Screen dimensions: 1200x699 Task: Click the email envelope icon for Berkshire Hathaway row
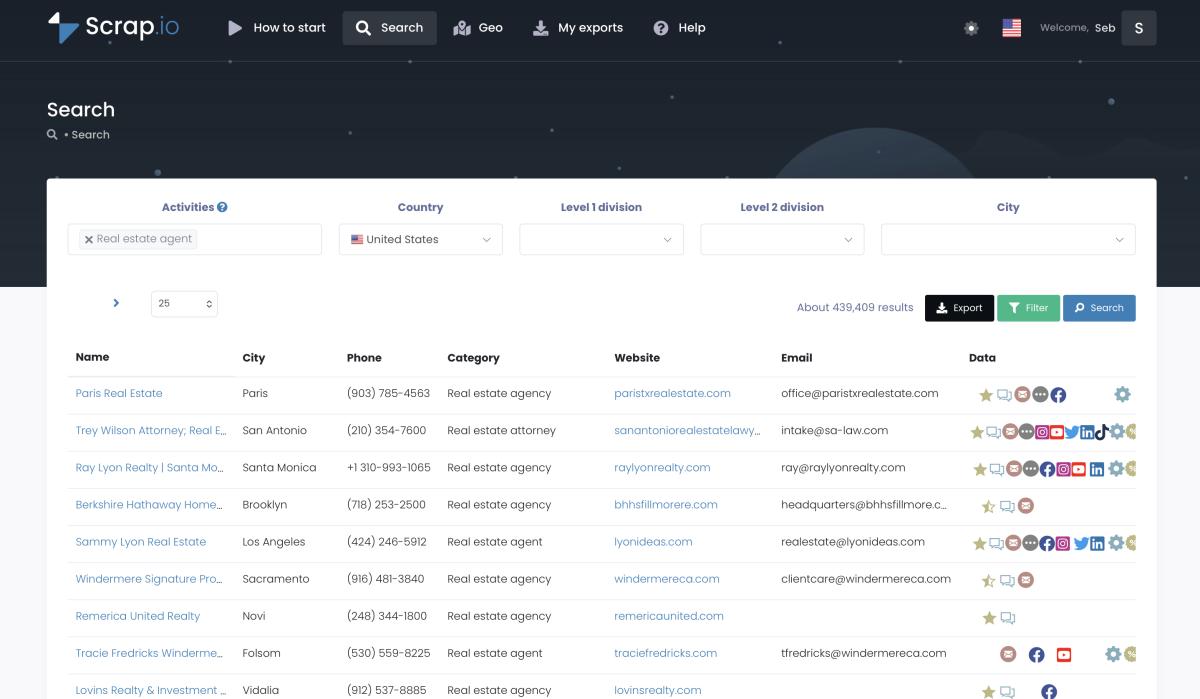click(1025, 506)
